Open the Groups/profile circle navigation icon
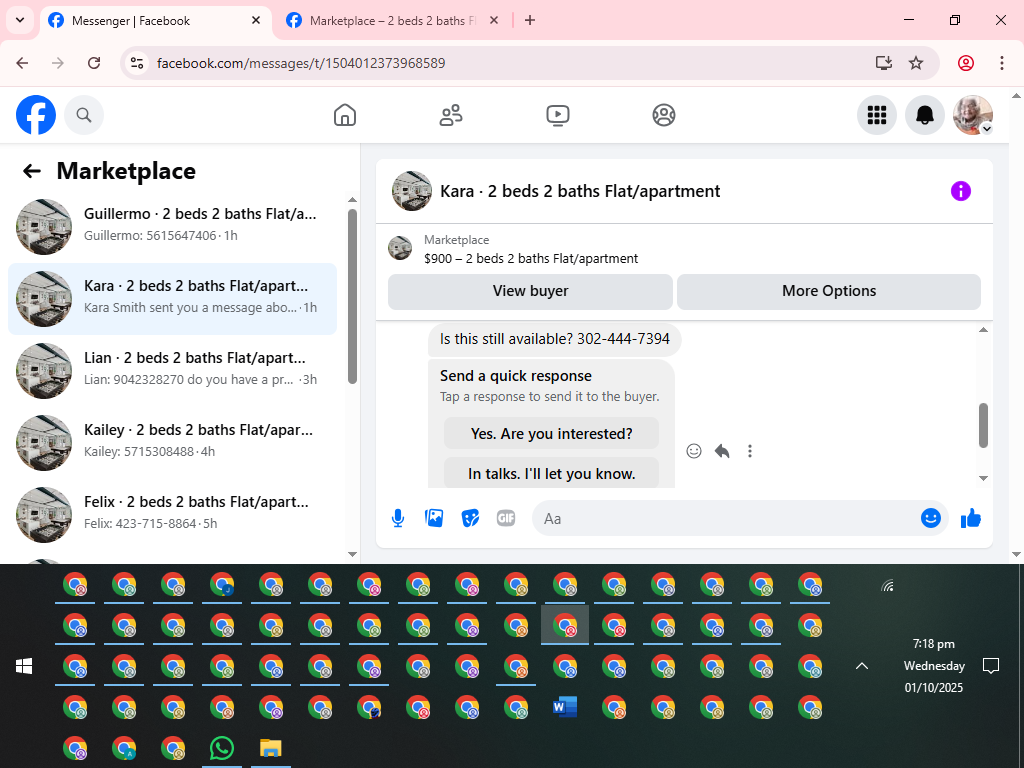This screenshot has width=1024, height=768. pos(664,115)
